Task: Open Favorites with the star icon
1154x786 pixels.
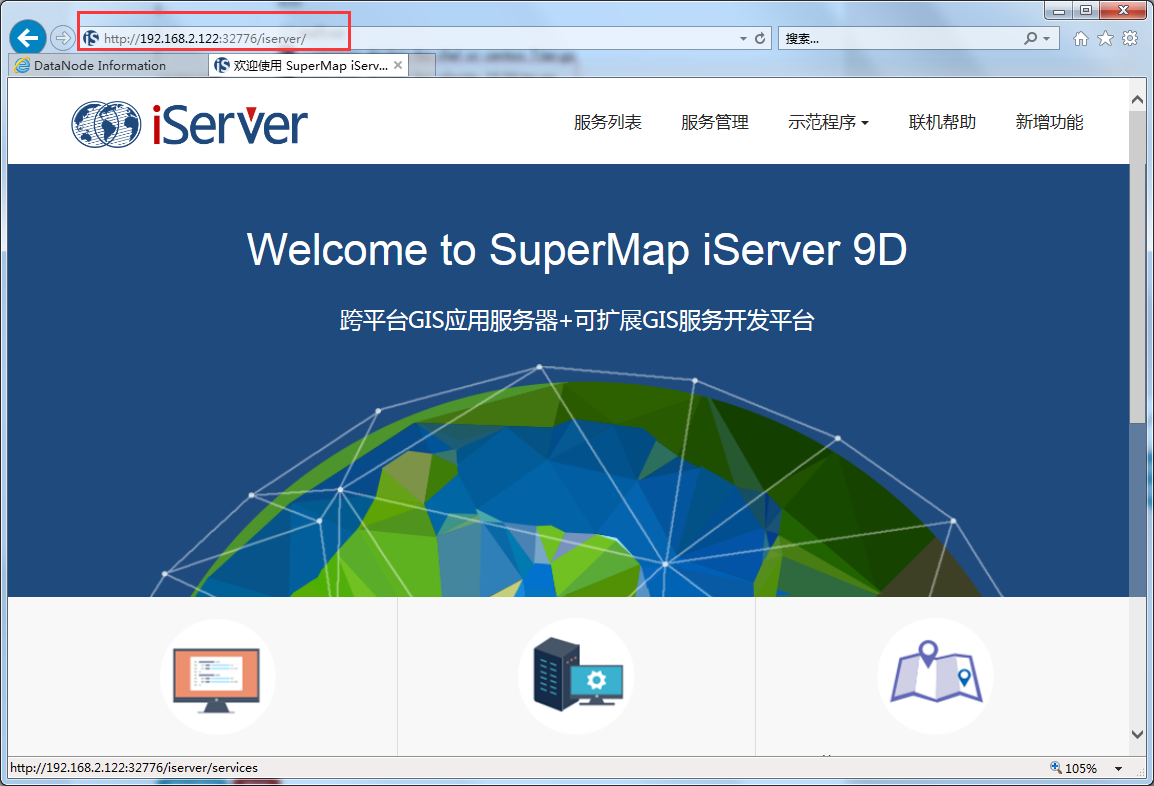Action: [1105, 38]
